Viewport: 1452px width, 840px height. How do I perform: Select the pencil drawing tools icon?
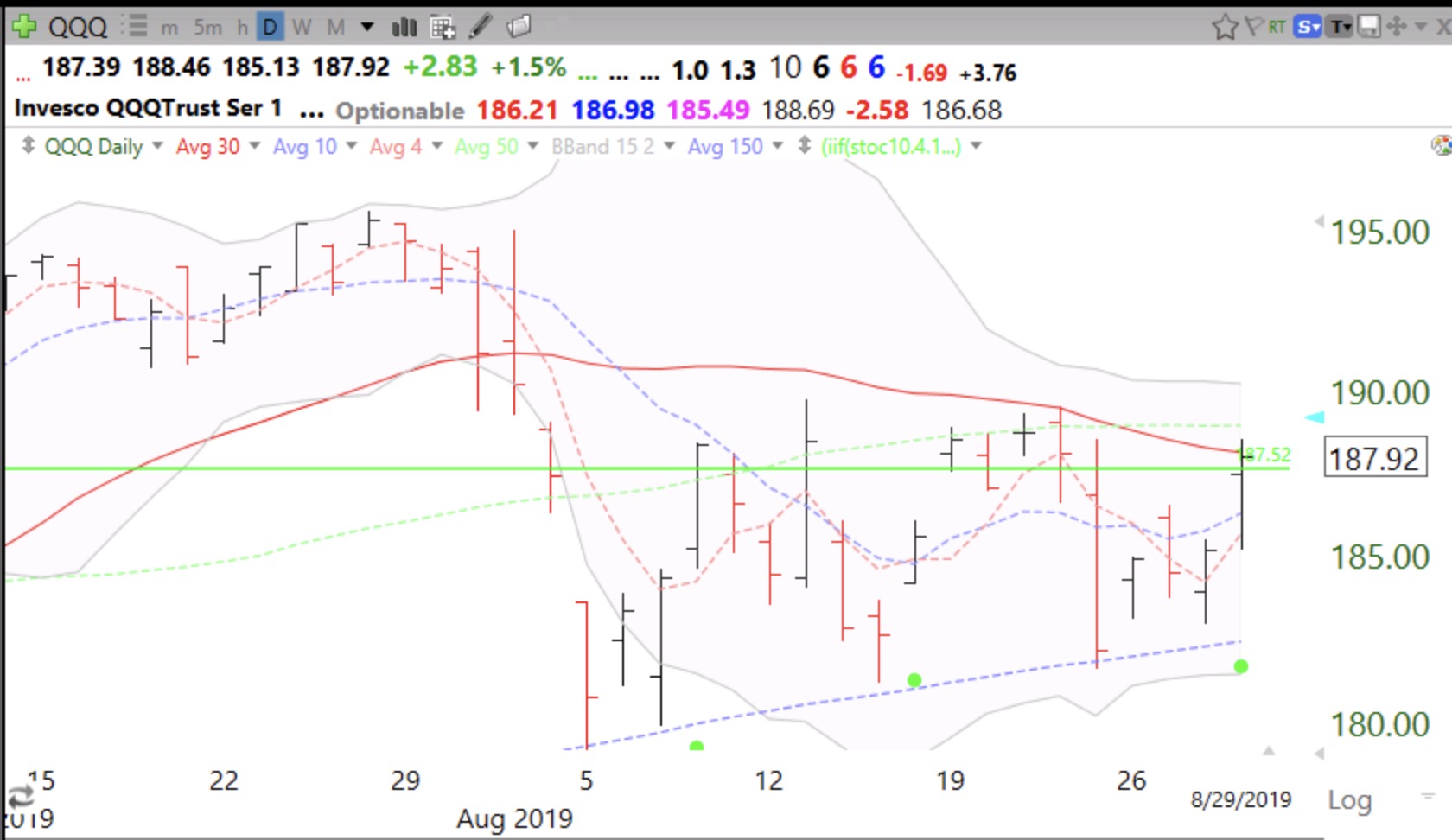coord(481,28)
